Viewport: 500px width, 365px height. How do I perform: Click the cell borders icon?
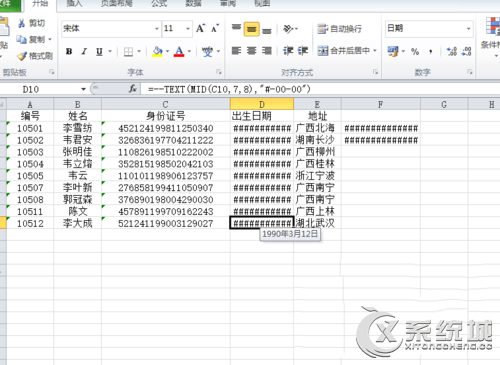(x=128, y=51)
